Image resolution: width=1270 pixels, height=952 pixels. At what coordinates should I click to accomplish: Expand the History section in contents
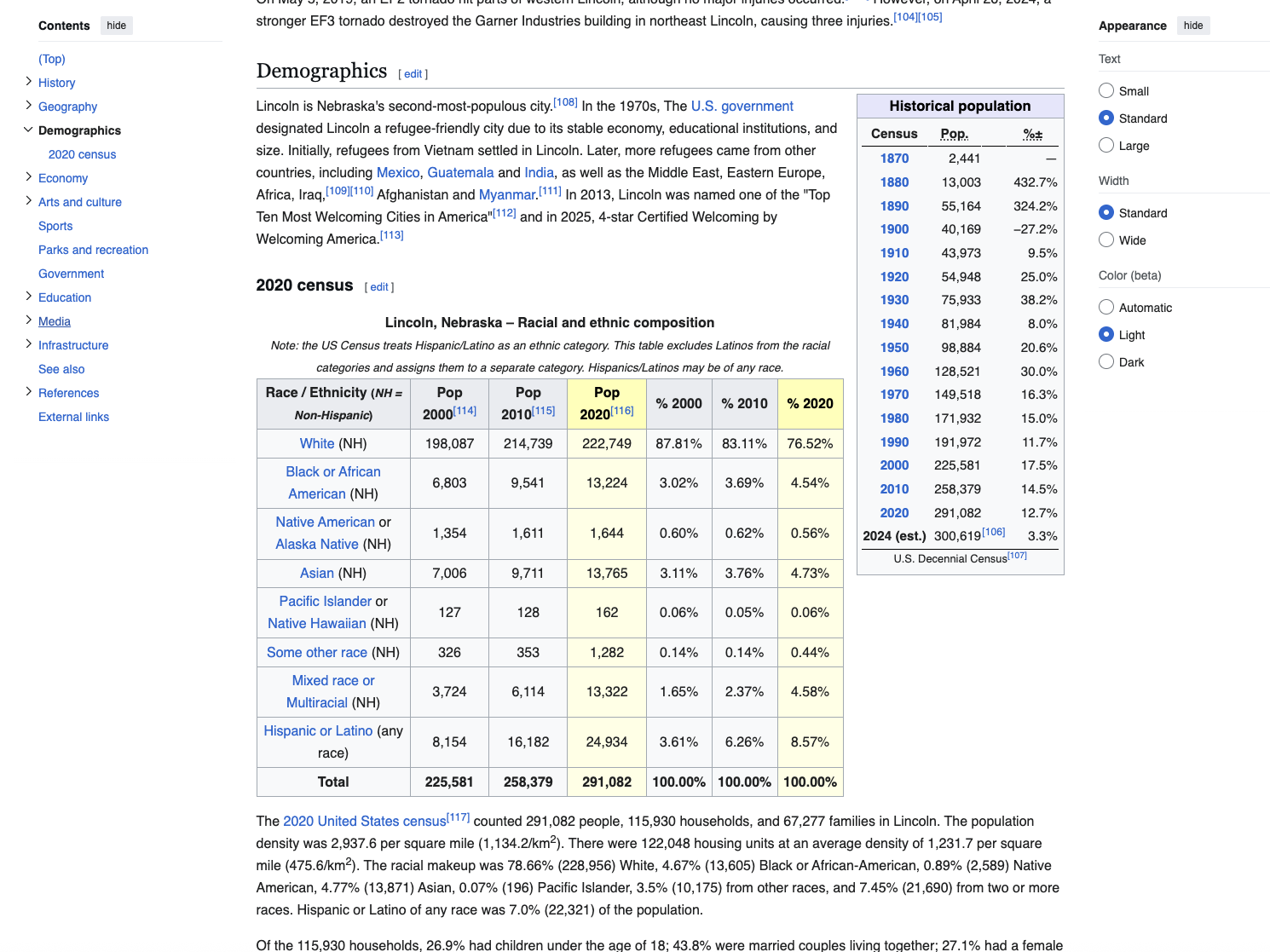click(x=28, y=82)
